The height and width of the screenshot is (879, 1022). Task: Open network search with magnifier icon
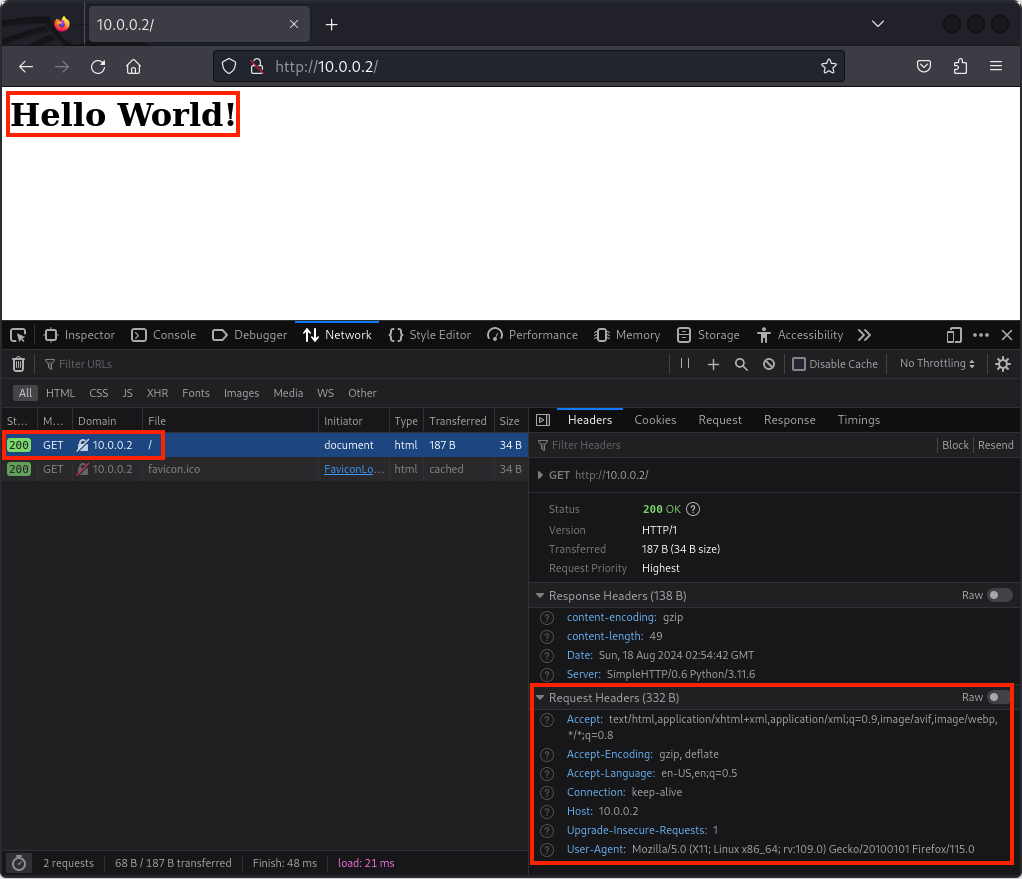pyautogui.click(x=741, y=364)
